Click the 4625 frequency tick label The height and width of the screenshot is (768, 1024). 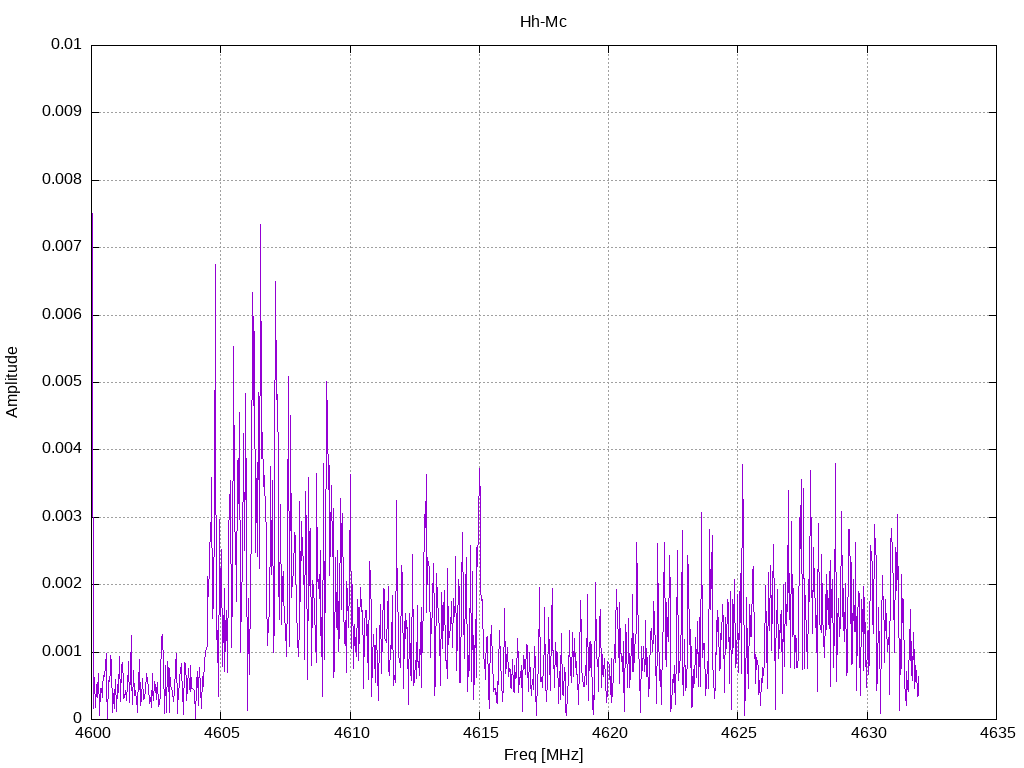[737, 733]
